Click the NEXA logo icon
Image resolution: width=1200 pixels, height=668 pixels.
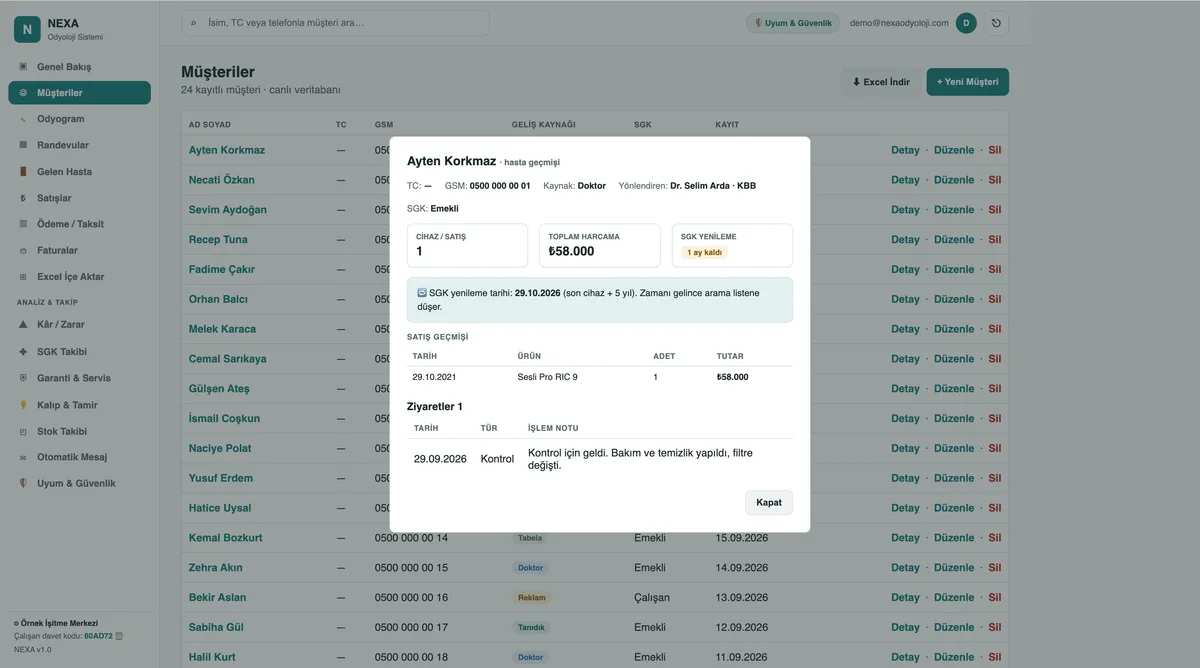[x=27, y=30]
